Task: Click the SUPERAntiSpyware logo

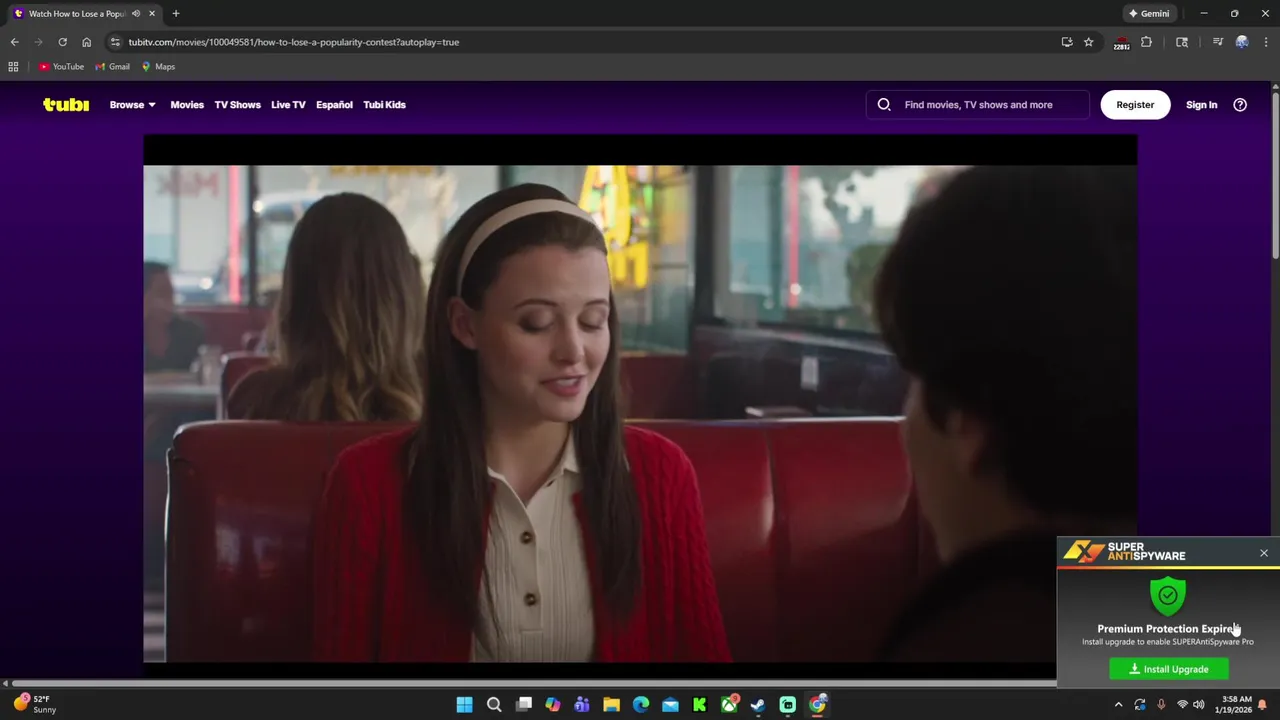Action: 1124,552
